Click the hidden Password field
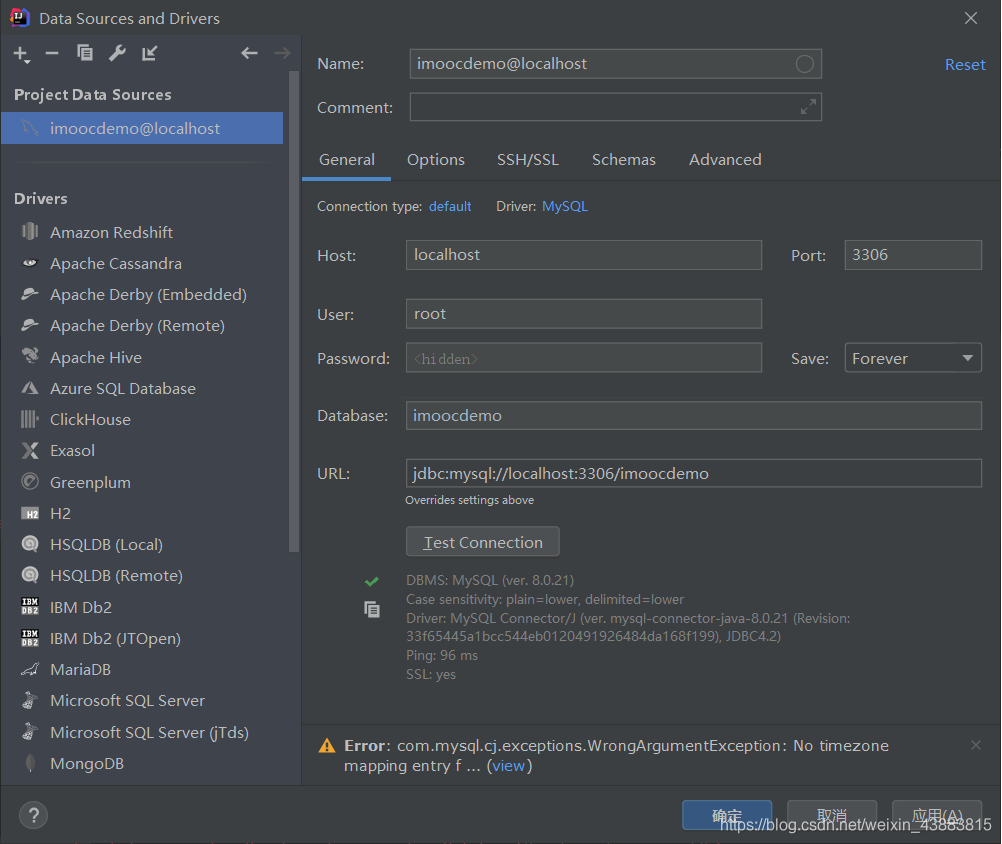This screenshot has height=844, width=1002. coord(583,358)
